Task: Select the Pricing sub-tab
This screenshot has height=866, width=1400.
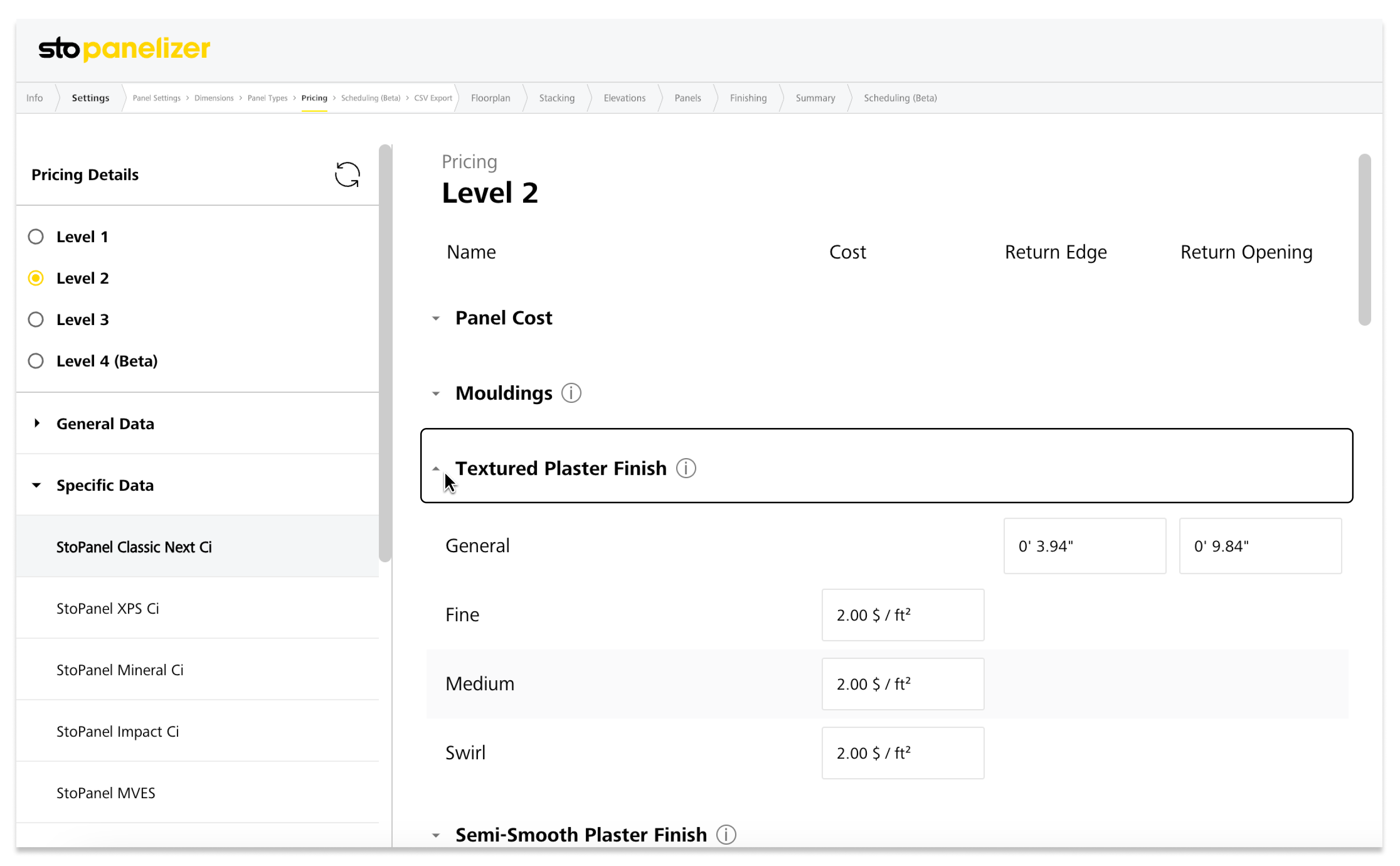Action: [314, 98]
